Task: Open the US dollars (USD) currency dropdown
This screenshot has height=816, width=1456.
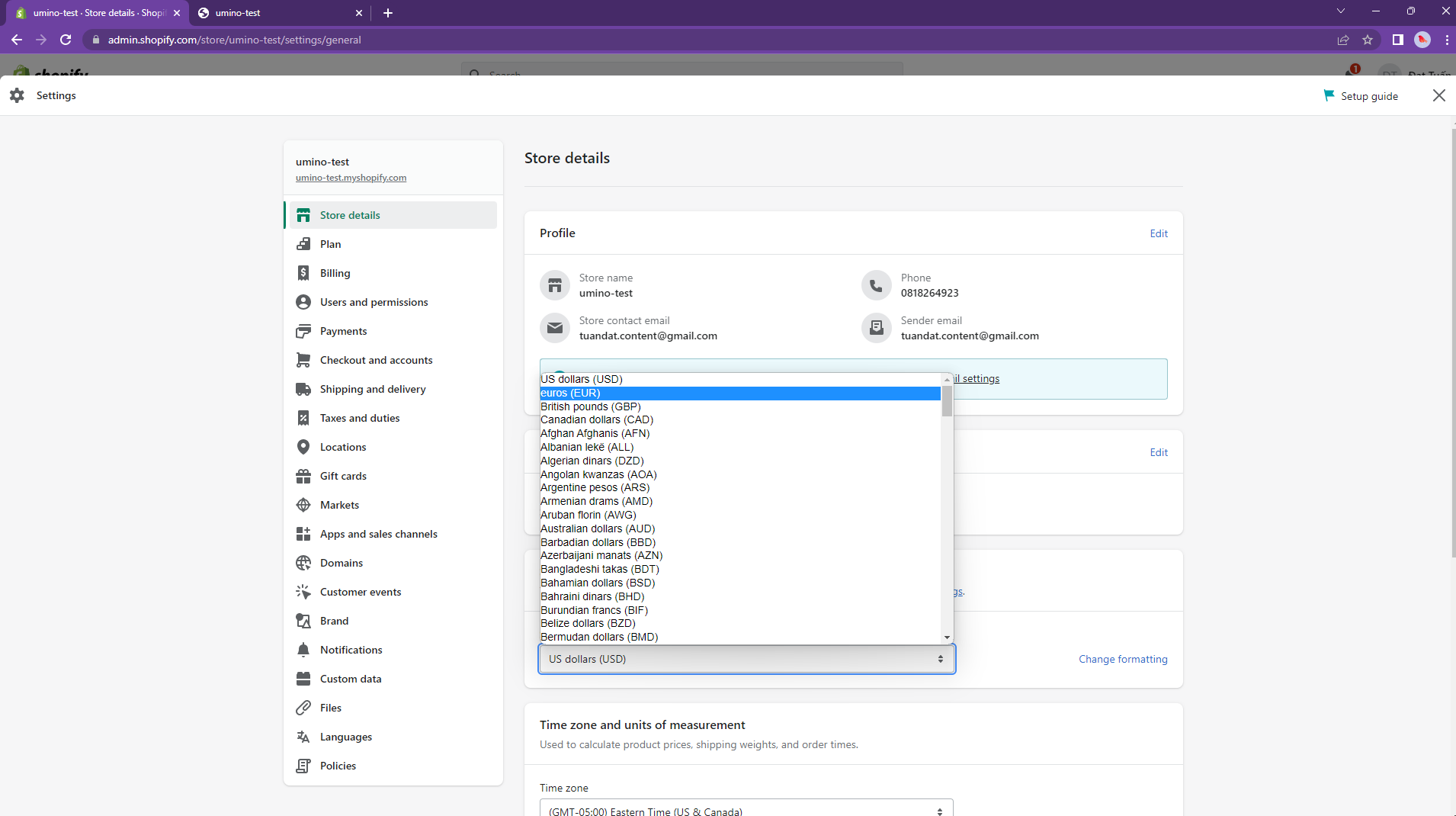Action: [746, 659]
